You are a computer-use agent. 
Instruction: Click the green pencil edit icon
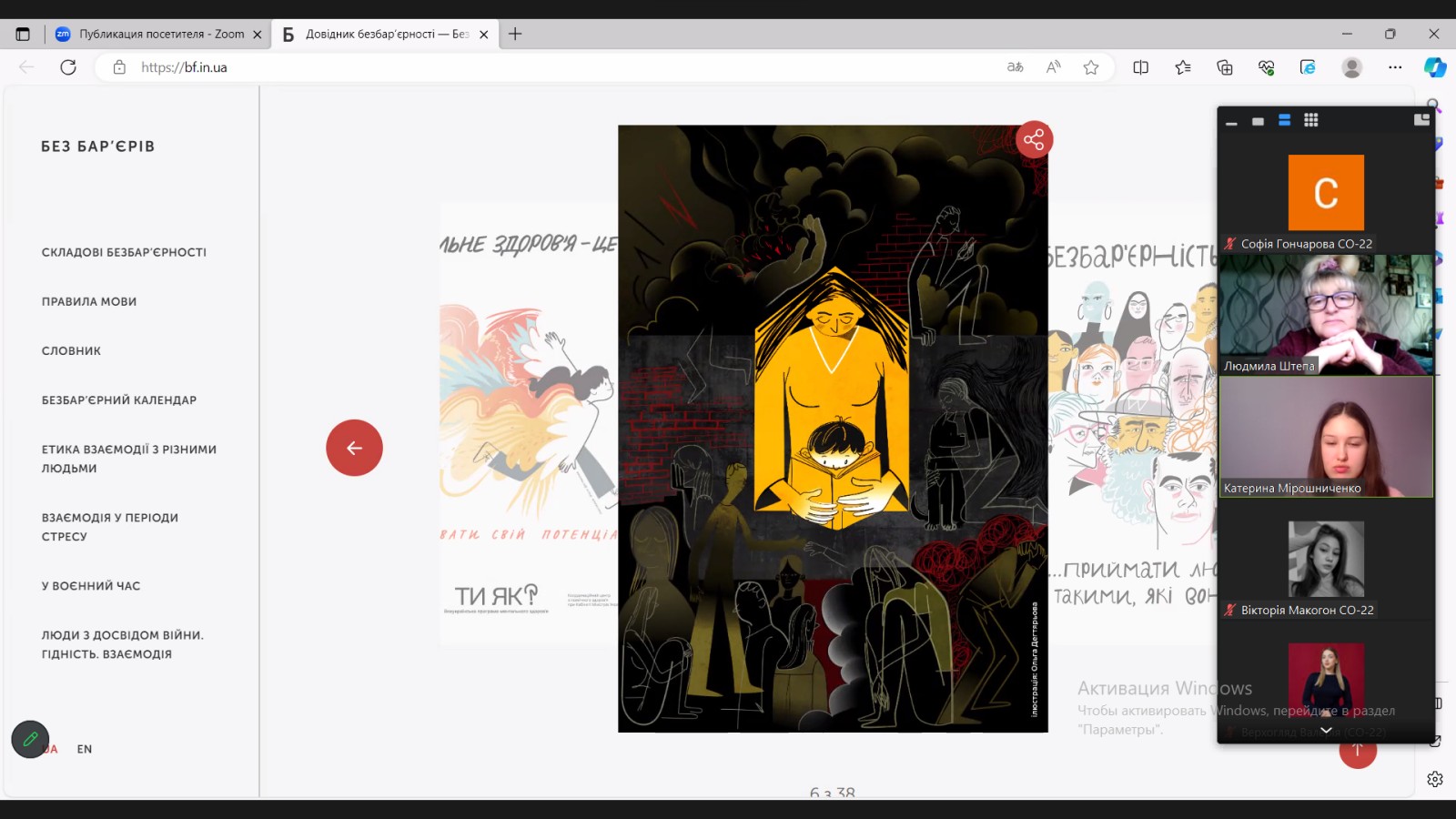(30, 740)
